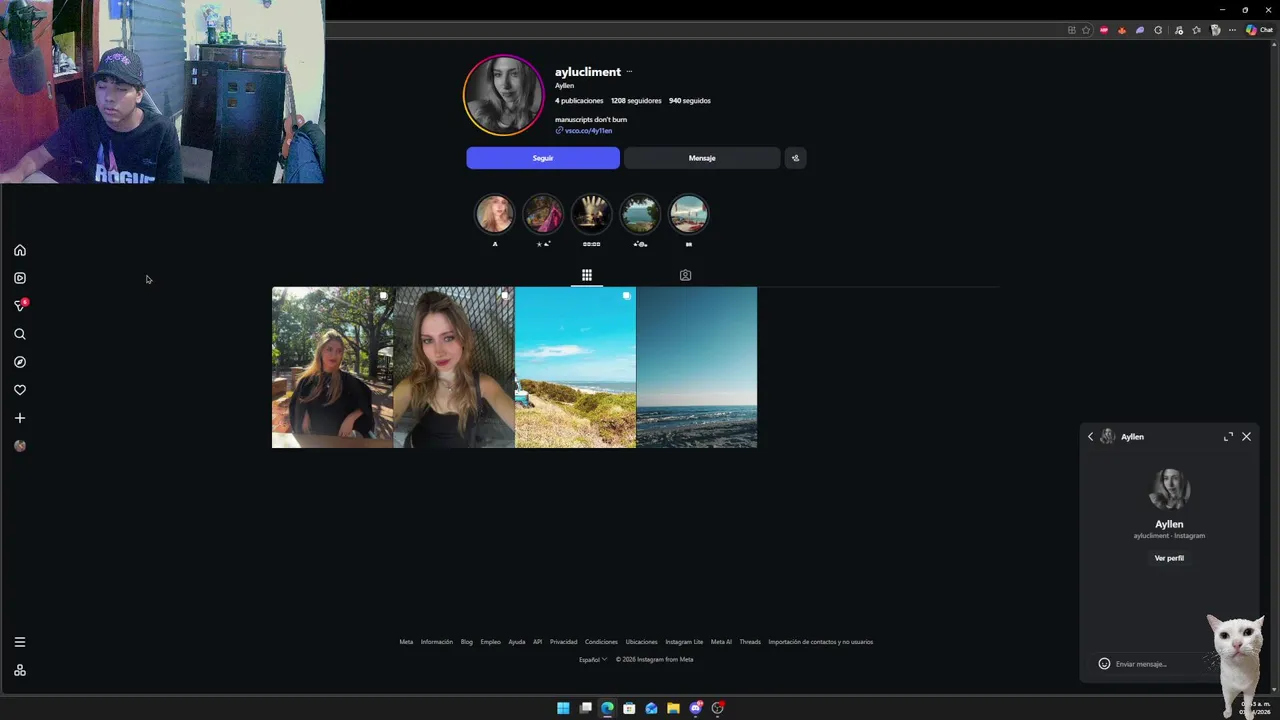Click the browser profile avatar icon
1280x720 pixels.
point(1216,30)
